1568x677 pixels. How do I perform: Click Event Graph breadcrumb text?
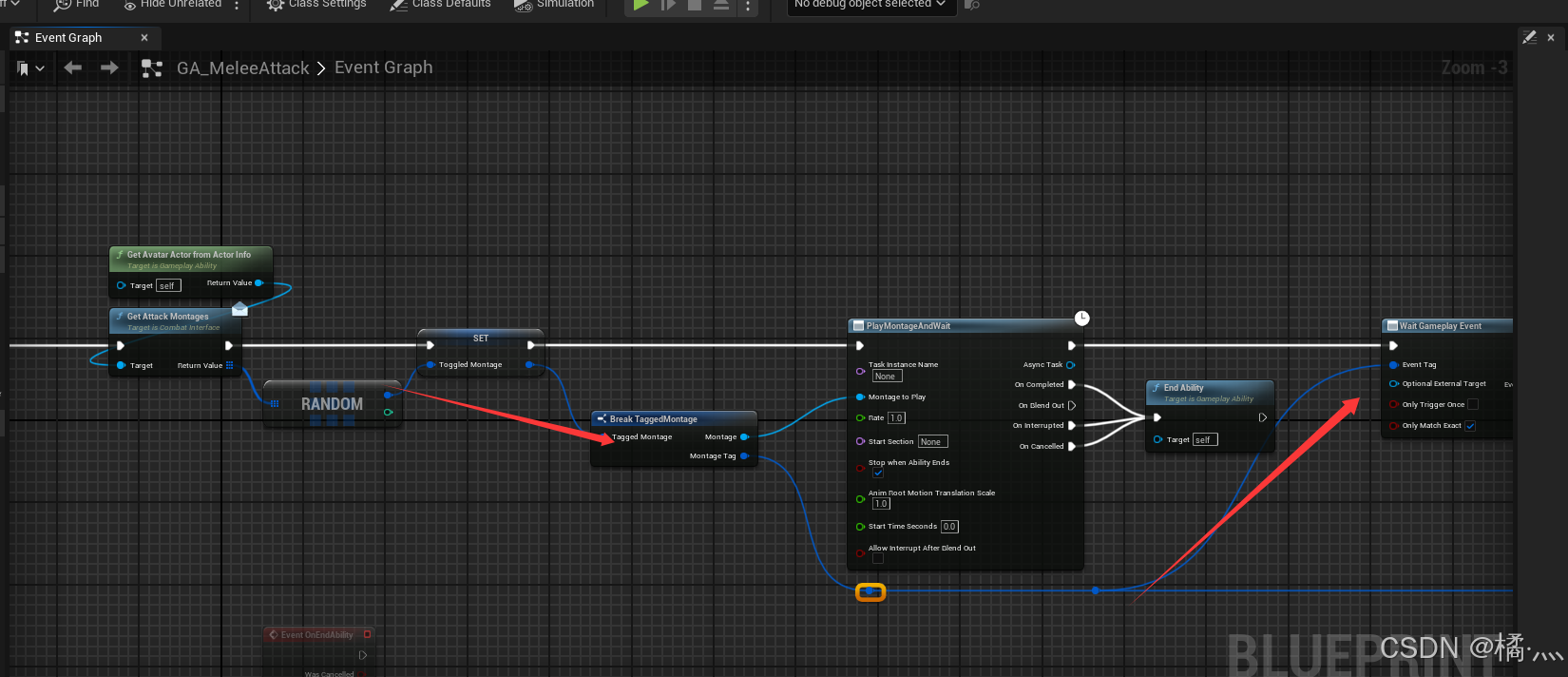[x=383, y=68]
